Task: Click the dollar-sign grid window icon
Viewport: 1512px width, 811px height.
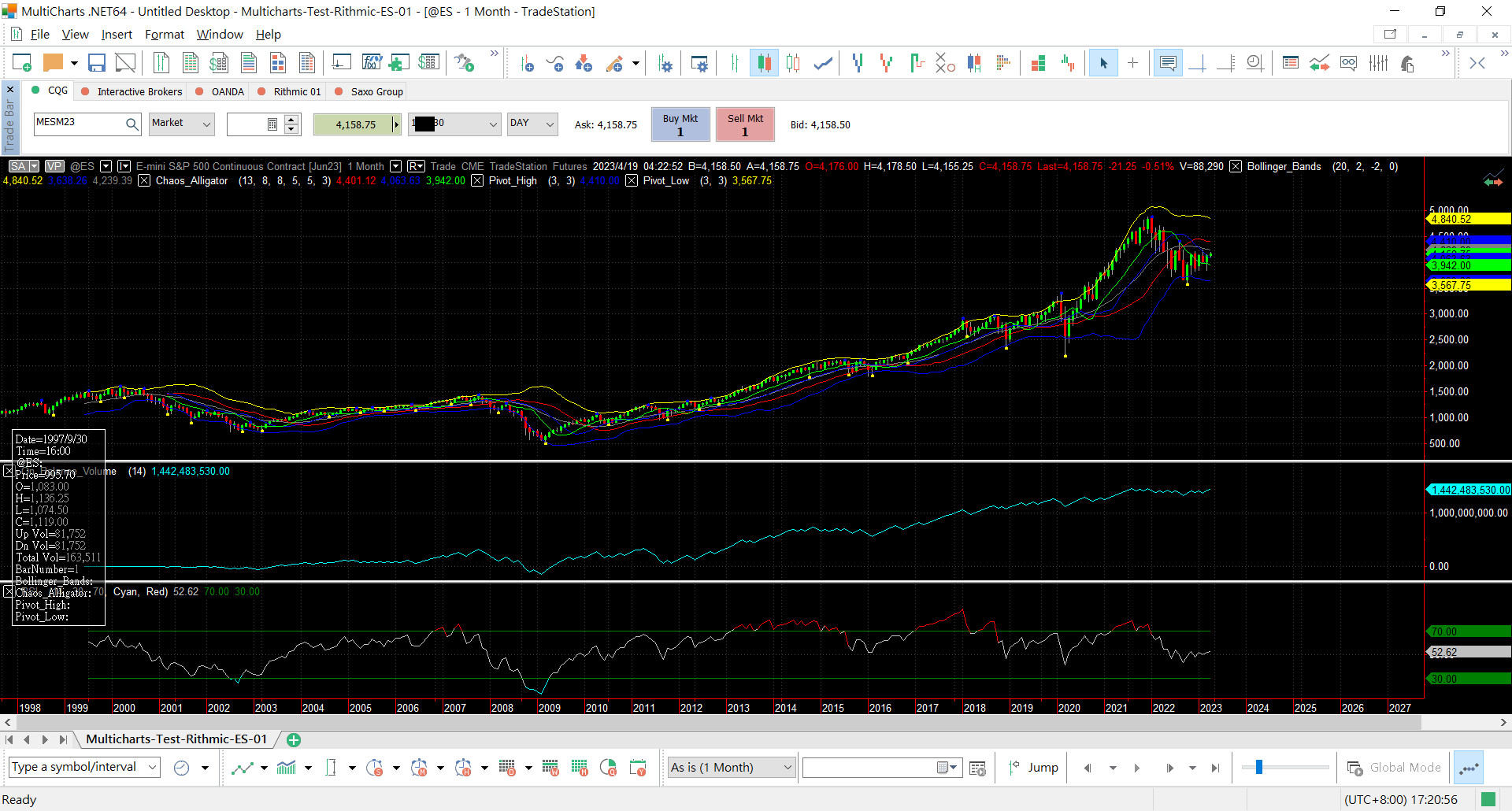Action: coord(219,63)
